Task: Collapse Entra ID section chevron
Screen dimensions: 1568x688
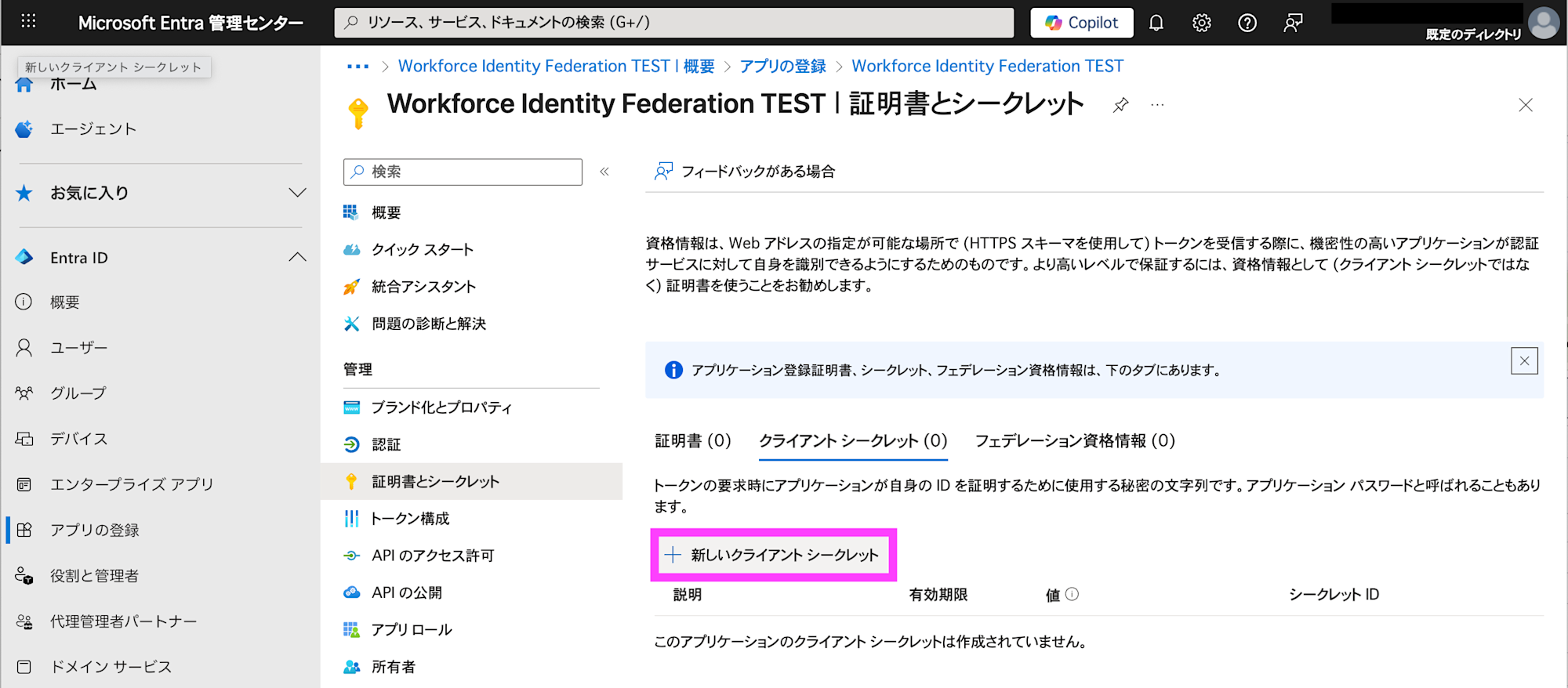Action: [x=297, y=258]
